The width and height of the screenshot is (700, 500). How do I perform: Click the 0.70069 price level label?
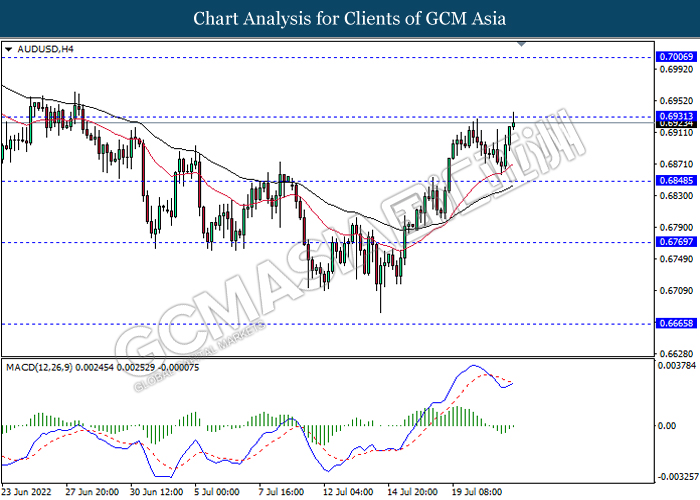point(676,57)
